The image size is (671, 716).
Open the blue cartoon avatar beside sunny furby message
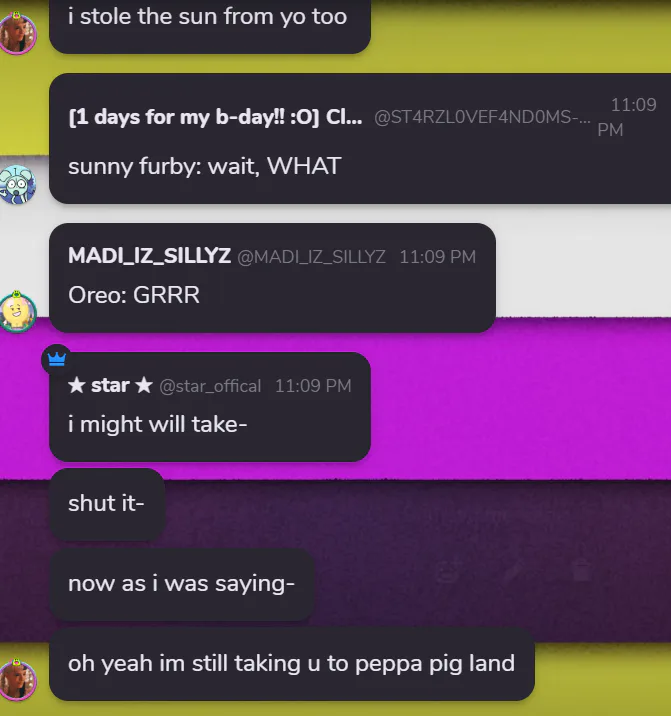17,184
